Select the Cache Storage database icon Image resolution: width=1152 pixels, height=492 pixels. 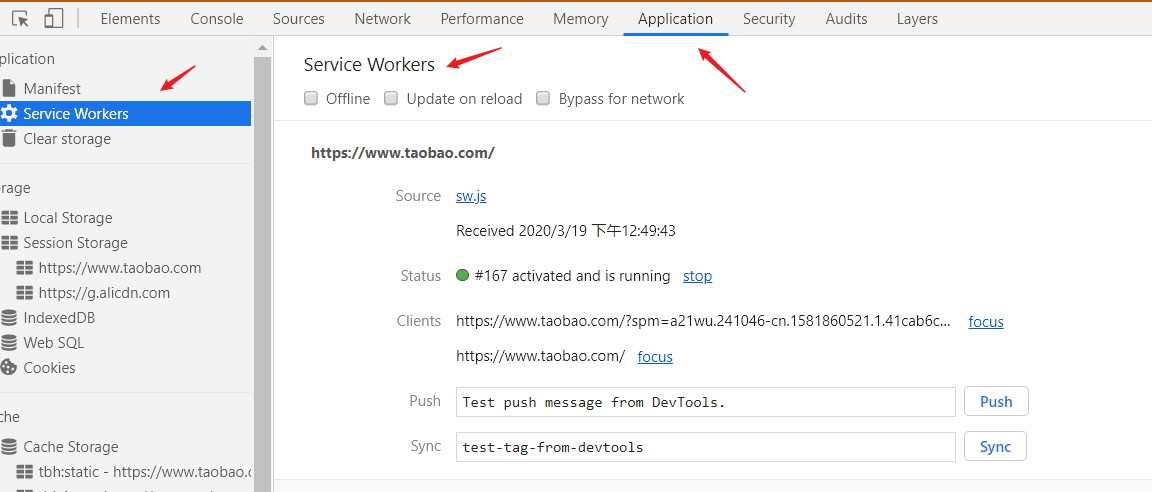tap(9, 447)
